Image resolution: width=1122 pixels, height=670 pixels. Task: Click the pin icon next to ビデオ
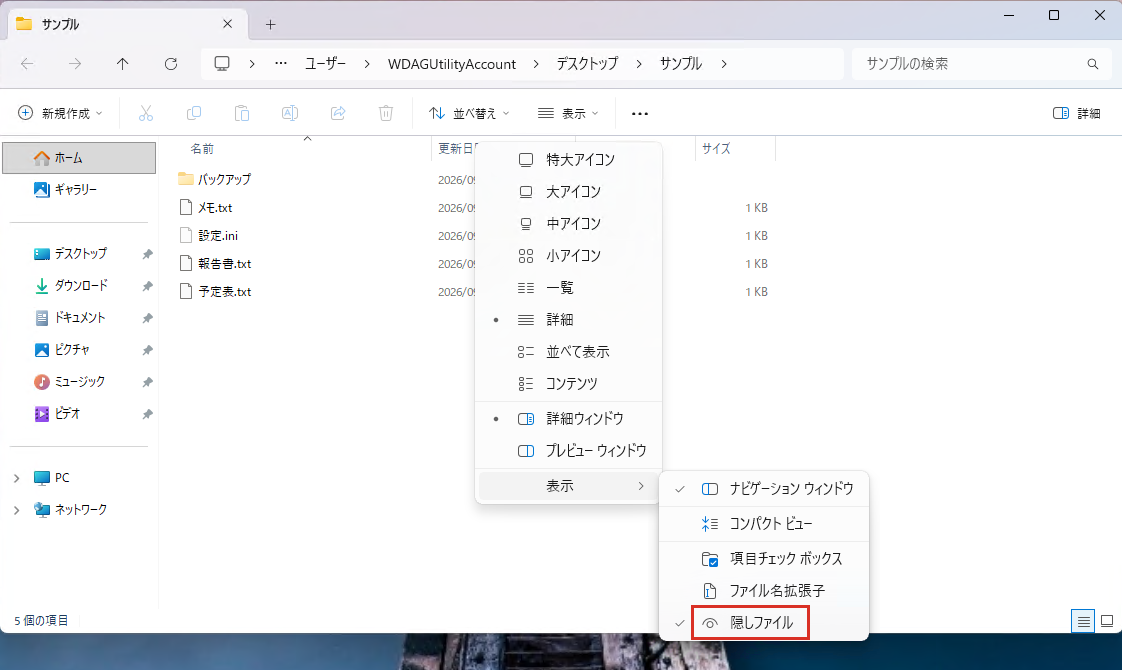(147, 414)
